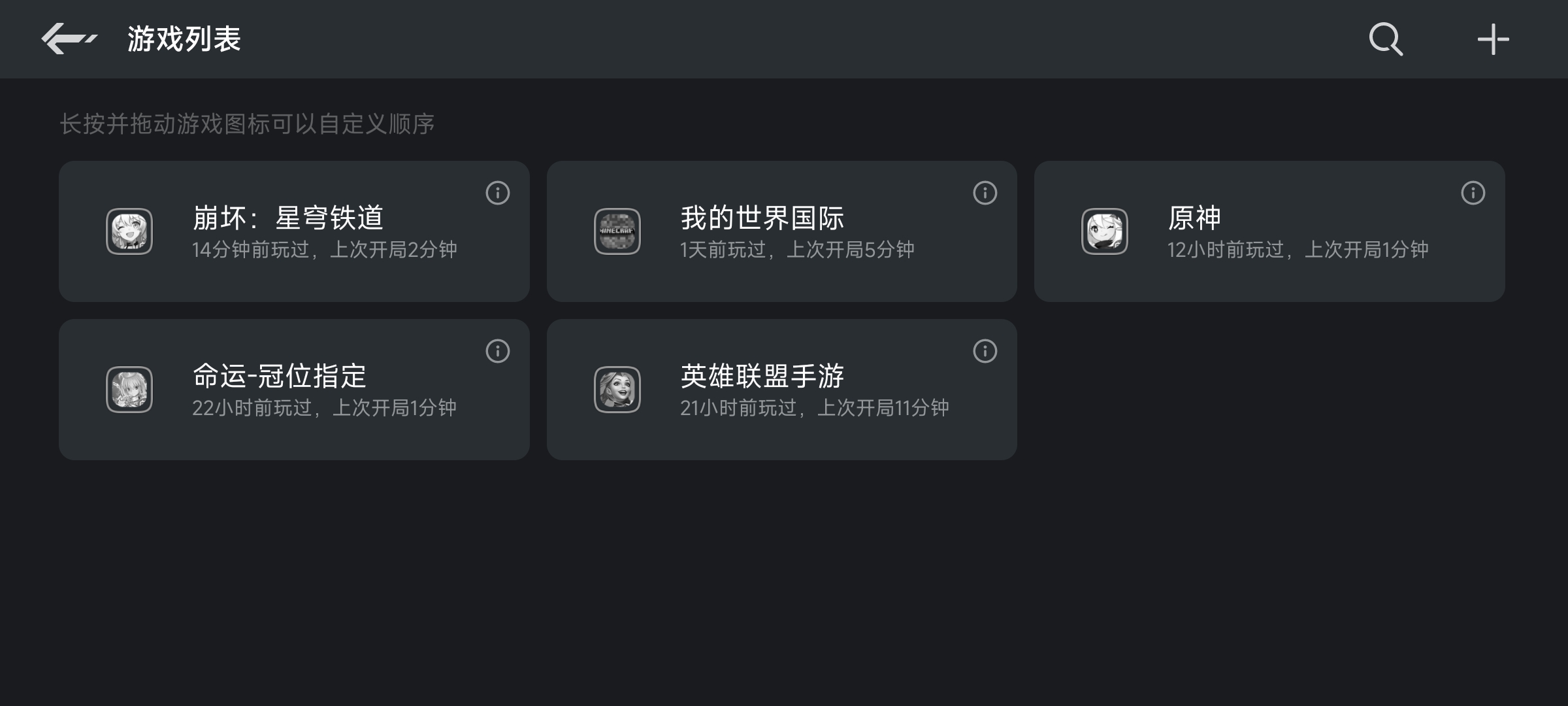Image resolution: width=1568 pixels, height=706 pixels.
Task: Open the game search magnifier
Action: tap(1386, 39)
